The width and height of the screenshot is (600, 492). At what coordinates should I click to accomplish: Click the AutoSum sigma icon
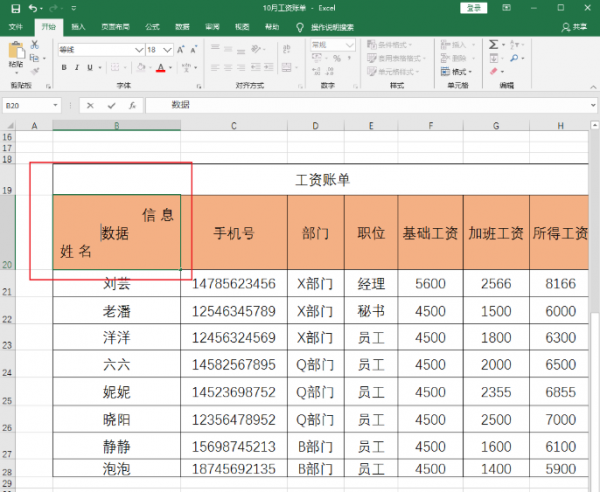(x=493, y=45)
